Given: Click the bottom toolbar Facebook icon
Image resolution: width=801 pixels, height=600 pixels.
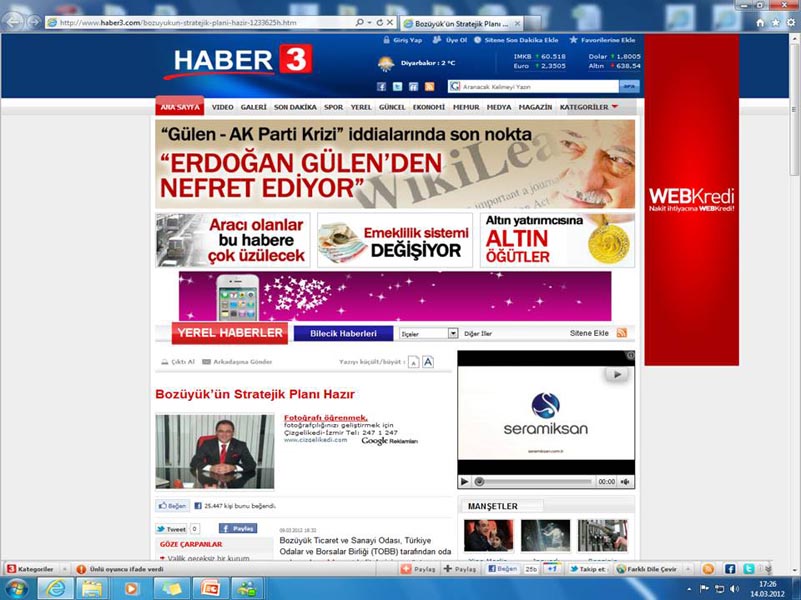Looking at the screenshot, I should tap(730, 568).
